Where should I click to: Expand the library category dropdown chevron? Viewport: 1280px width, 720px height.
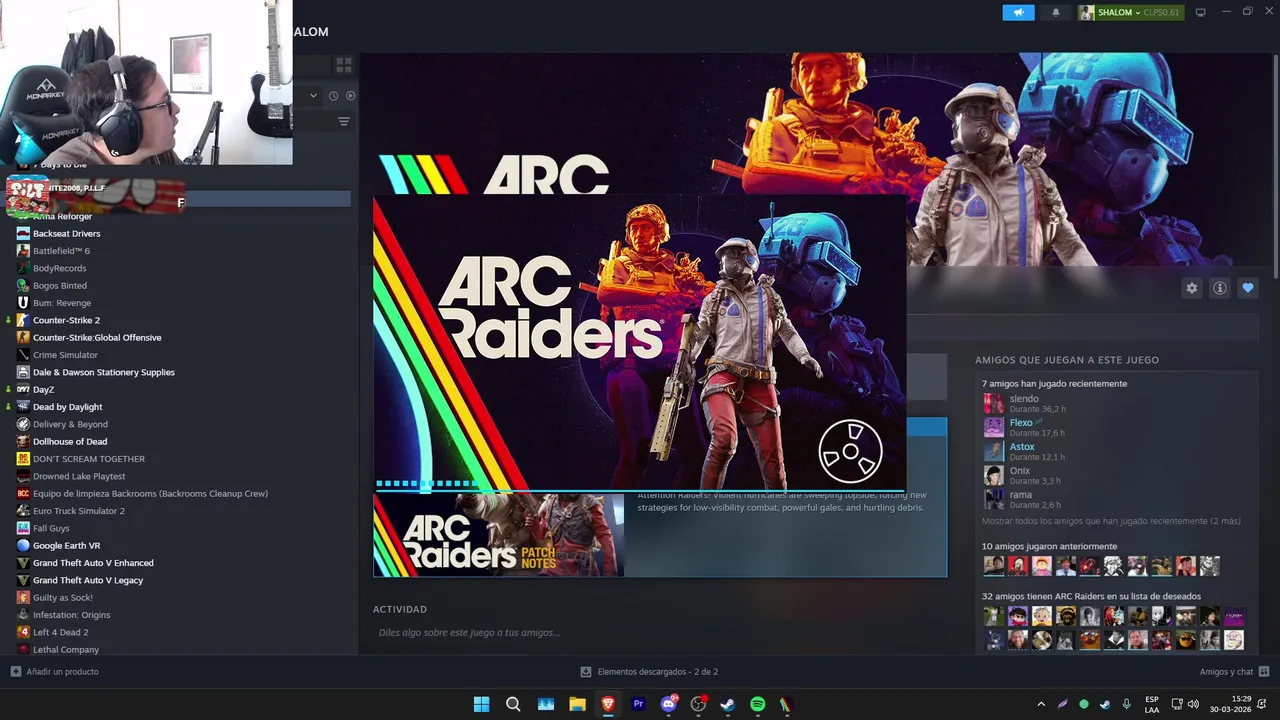click(313, 96)
